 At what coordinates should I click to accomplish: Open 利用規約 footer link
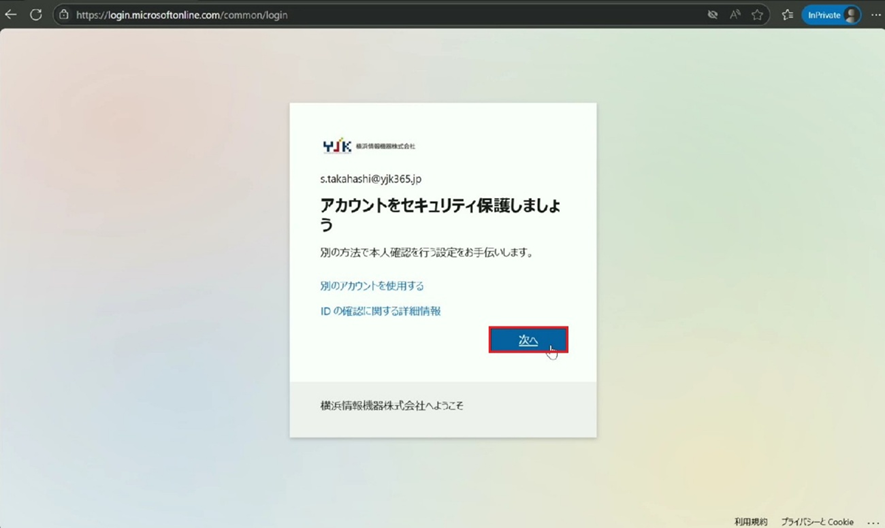pyautogui.click(x=750, y=521)
